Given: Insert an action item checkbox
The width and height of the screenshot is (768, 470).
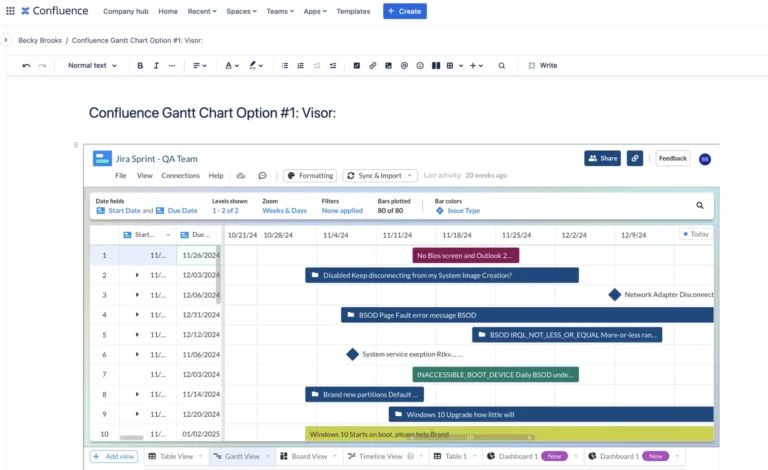Looking at the screenshot, I should point(357,66).
